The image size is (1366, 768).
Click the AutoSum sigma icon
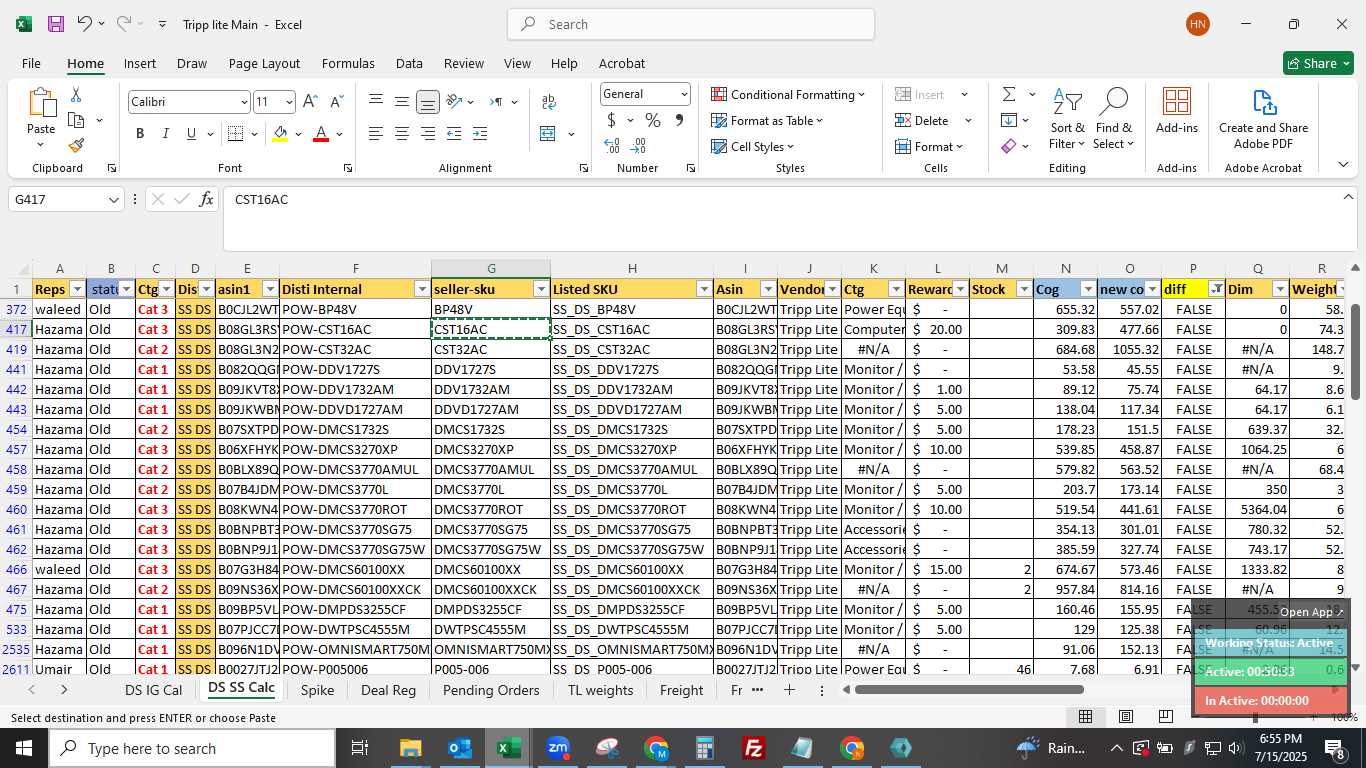(x=1008, y=94)
